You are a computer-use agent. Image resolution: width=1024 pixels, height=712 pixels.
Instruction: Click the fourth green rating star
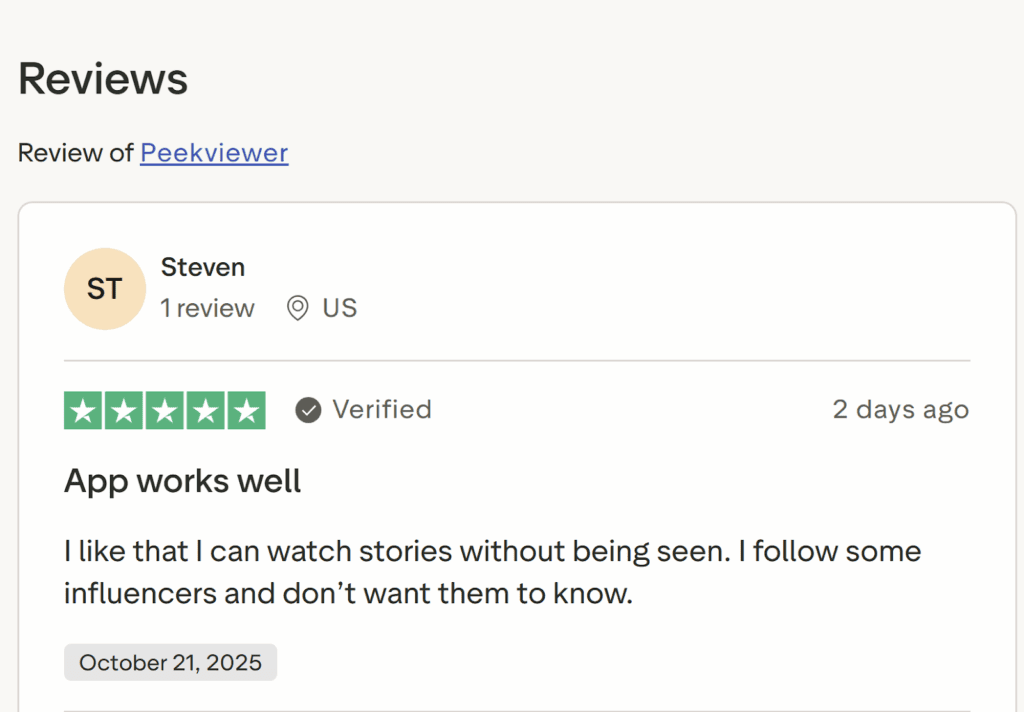(205, 410)
